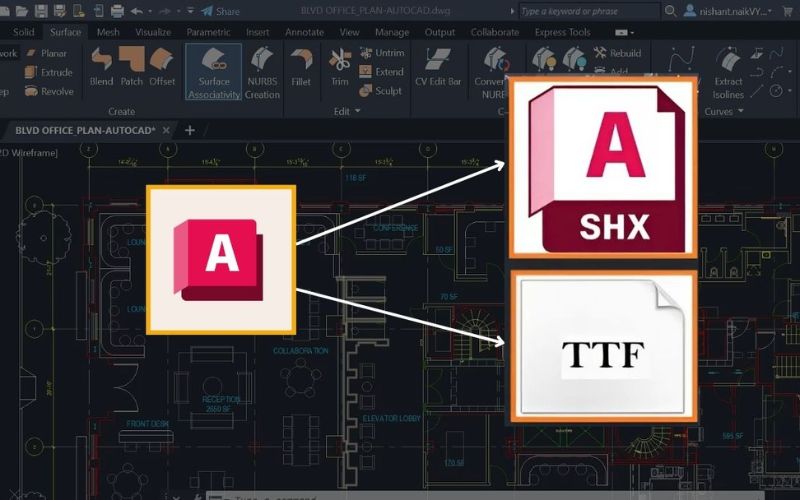Click the Save As icon
This screenshot has height=500, width=800.
pyautogui.click(x=60, y=11)
